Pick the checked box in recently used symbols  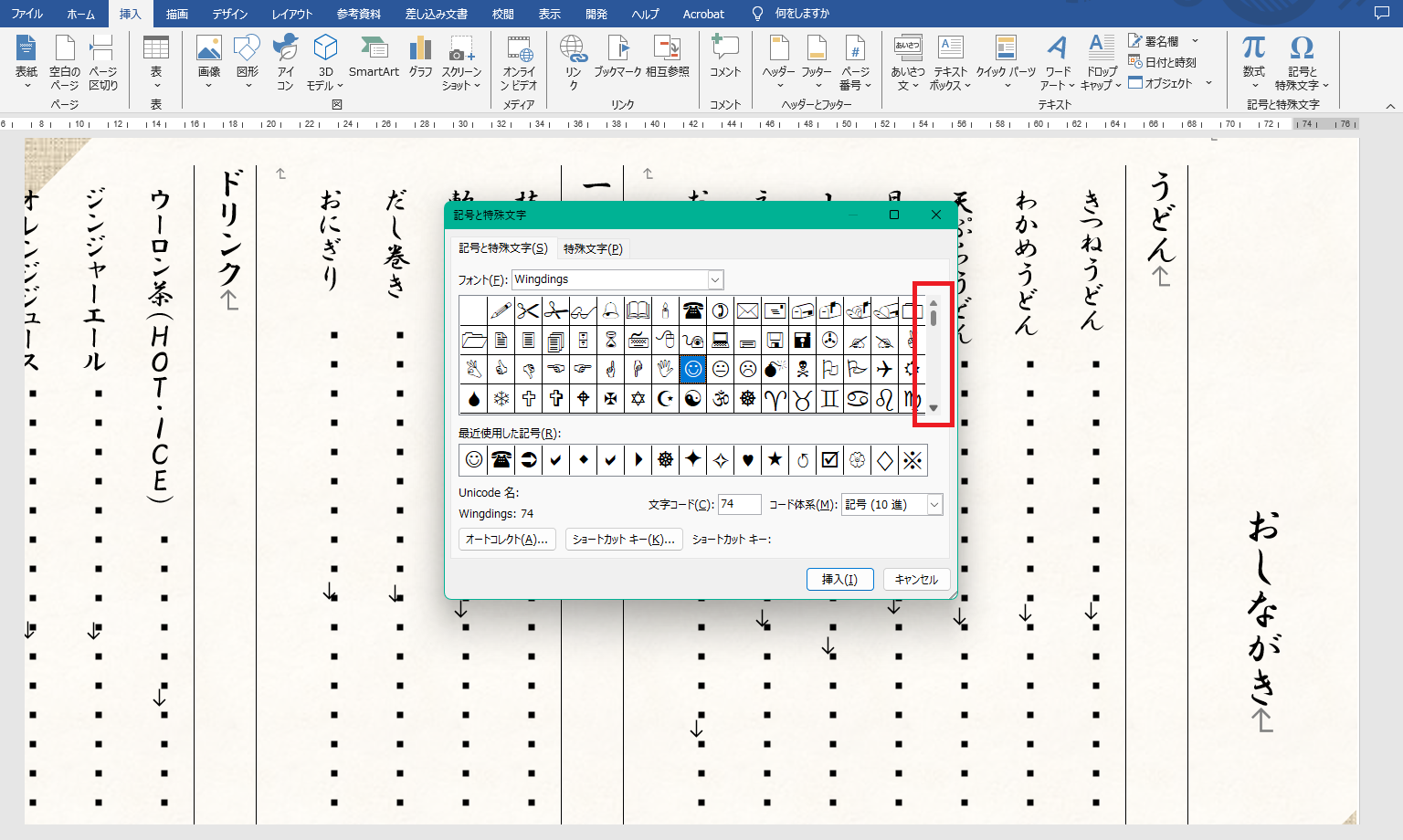[x=829, y=460]
